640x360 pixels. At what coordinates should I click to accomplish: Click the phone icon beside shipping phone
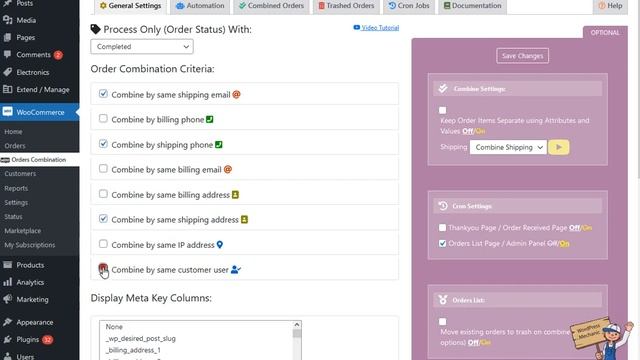[219, 144]
